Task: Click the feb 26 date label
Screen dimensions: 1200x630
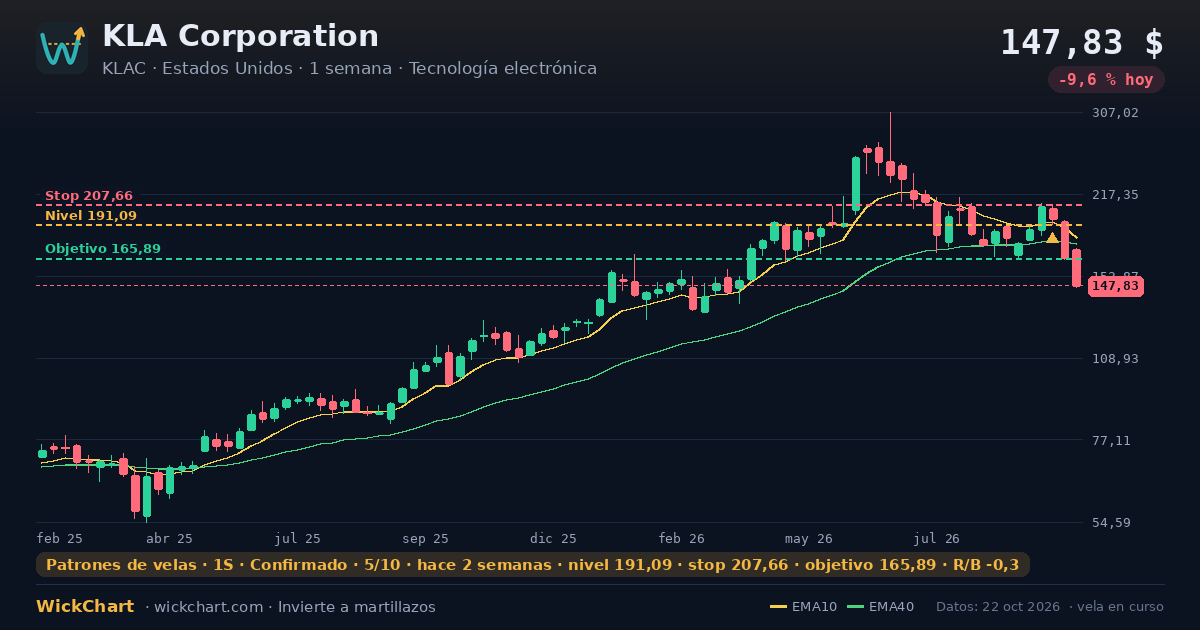Action: [x=681, y=538]
